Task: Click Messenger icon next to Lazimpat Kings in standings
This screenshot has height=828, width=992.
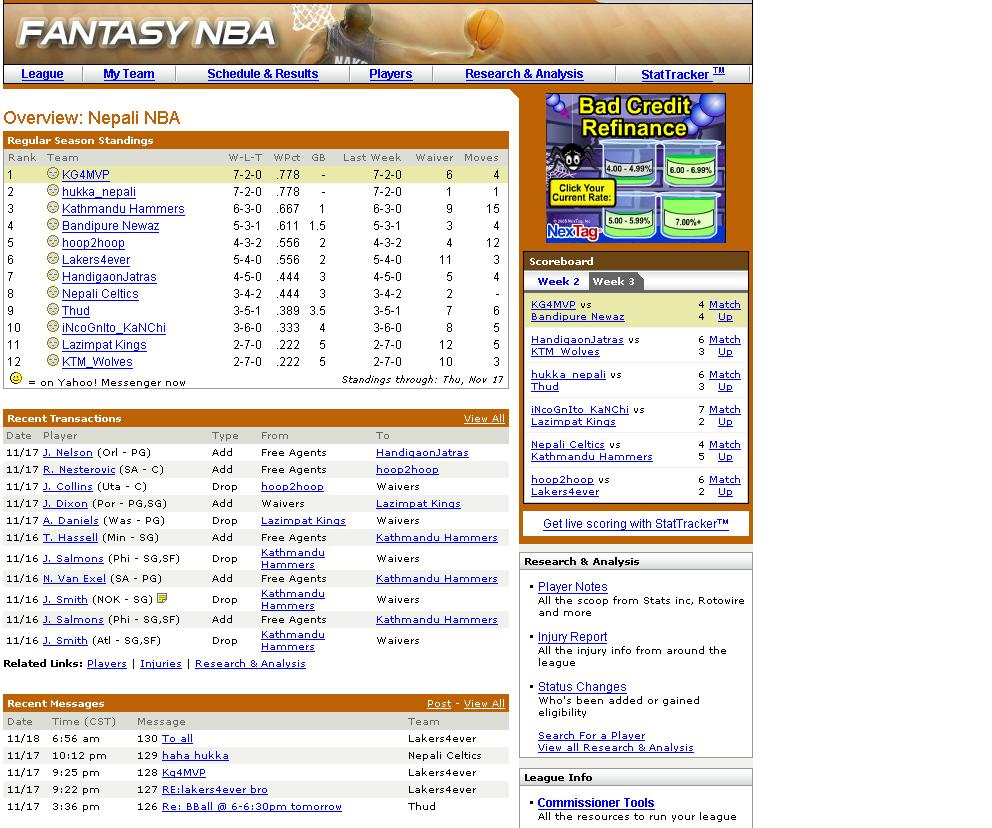Action: point(53,344)
